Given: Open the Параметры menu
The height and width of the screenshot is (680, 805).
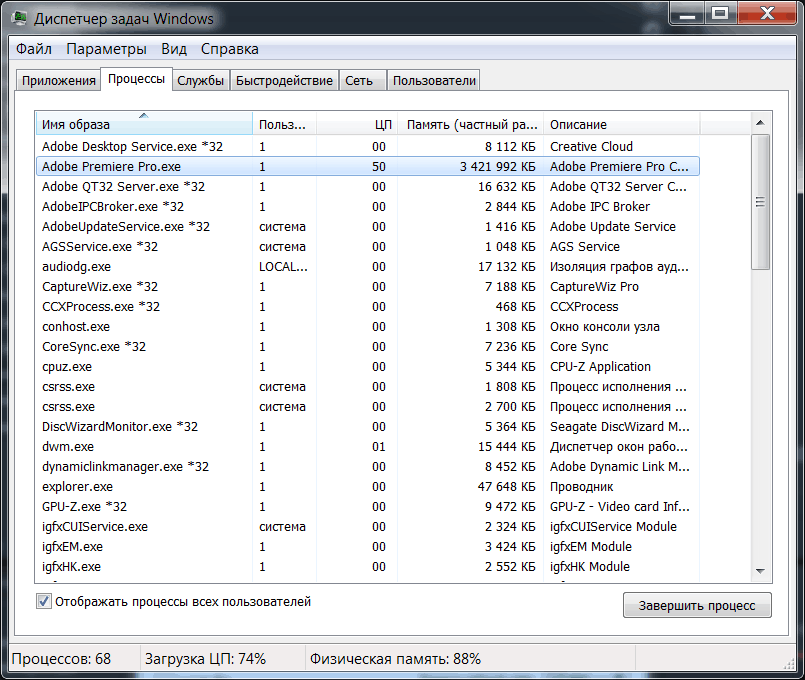Looking at the screenshot, I should pos(106,49).
